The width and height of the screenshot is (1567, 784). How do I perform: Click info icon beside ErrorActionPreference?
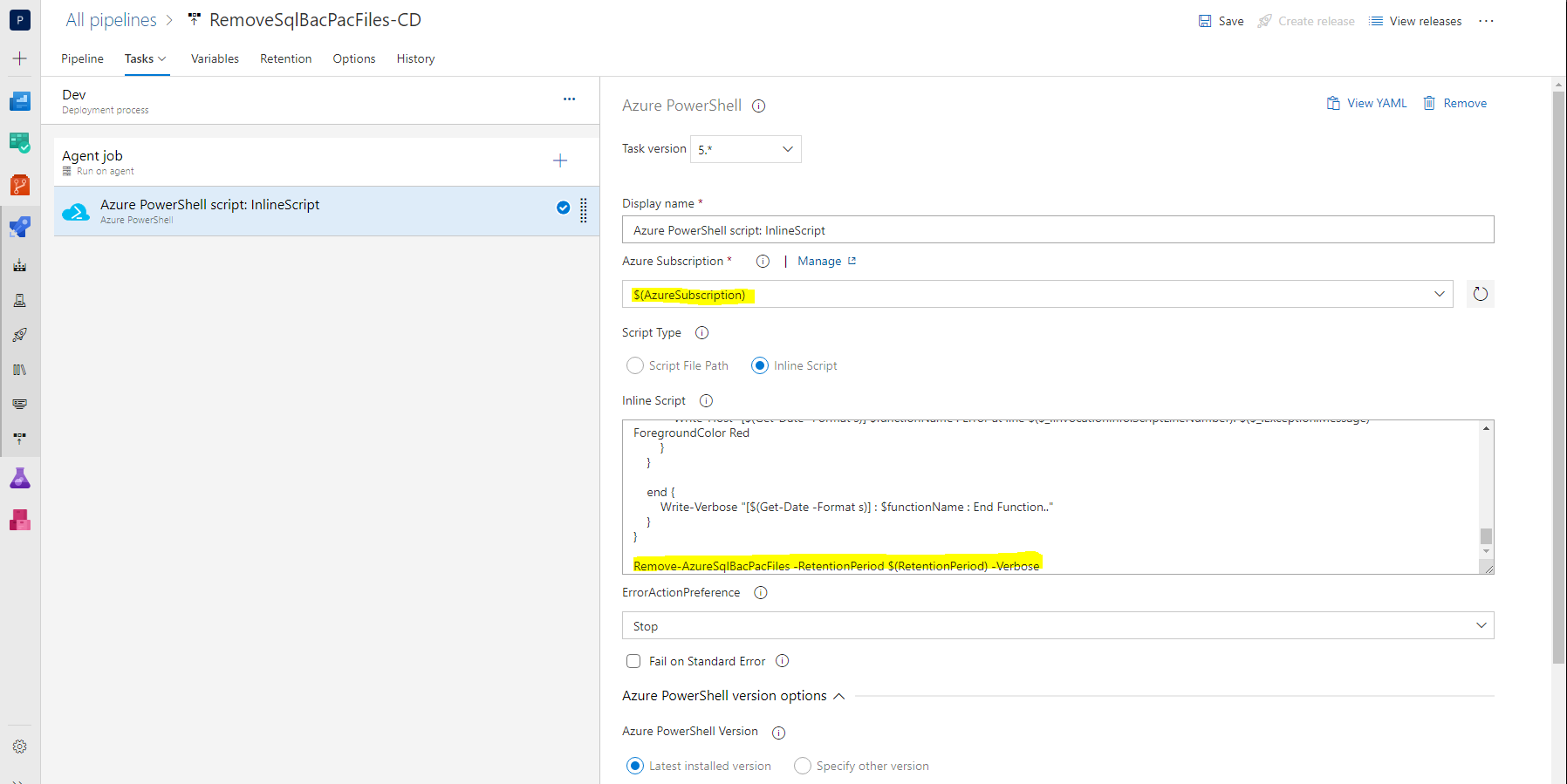click(760, 592)
